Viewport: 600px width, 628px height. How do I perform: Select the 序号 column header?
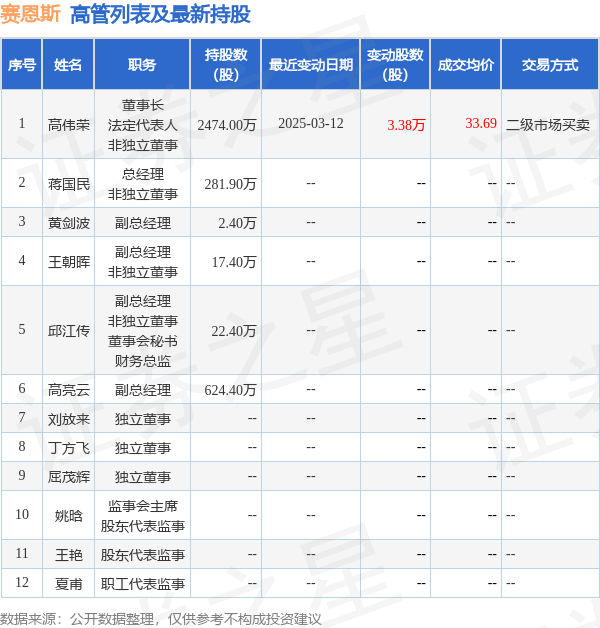pos(22,64)
